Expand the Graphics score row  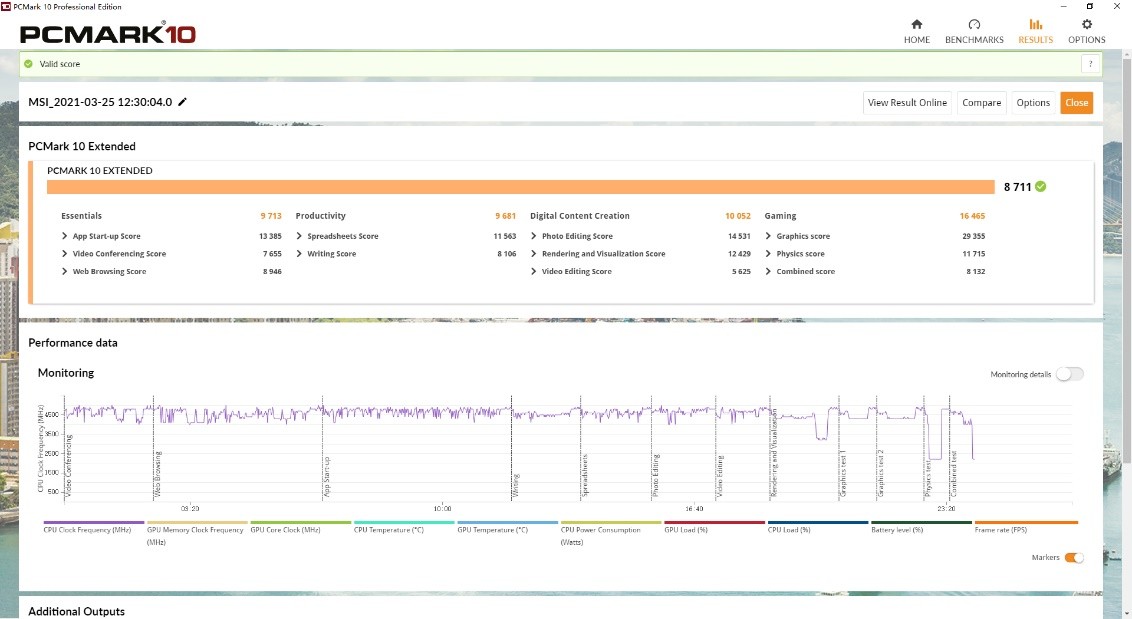(769, 236)
